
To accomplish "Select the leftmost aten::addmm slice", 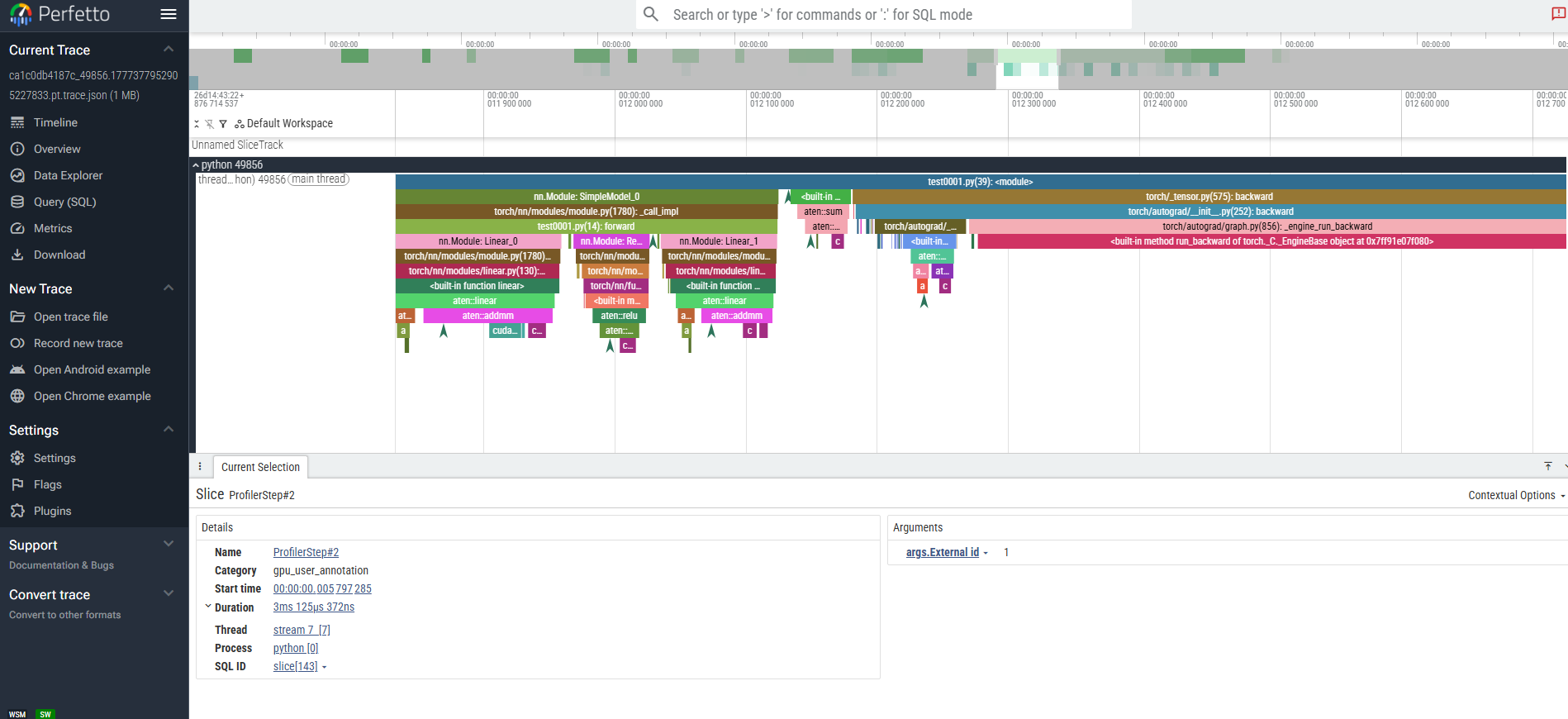I will pyautogui.click(x=488, y=316).
